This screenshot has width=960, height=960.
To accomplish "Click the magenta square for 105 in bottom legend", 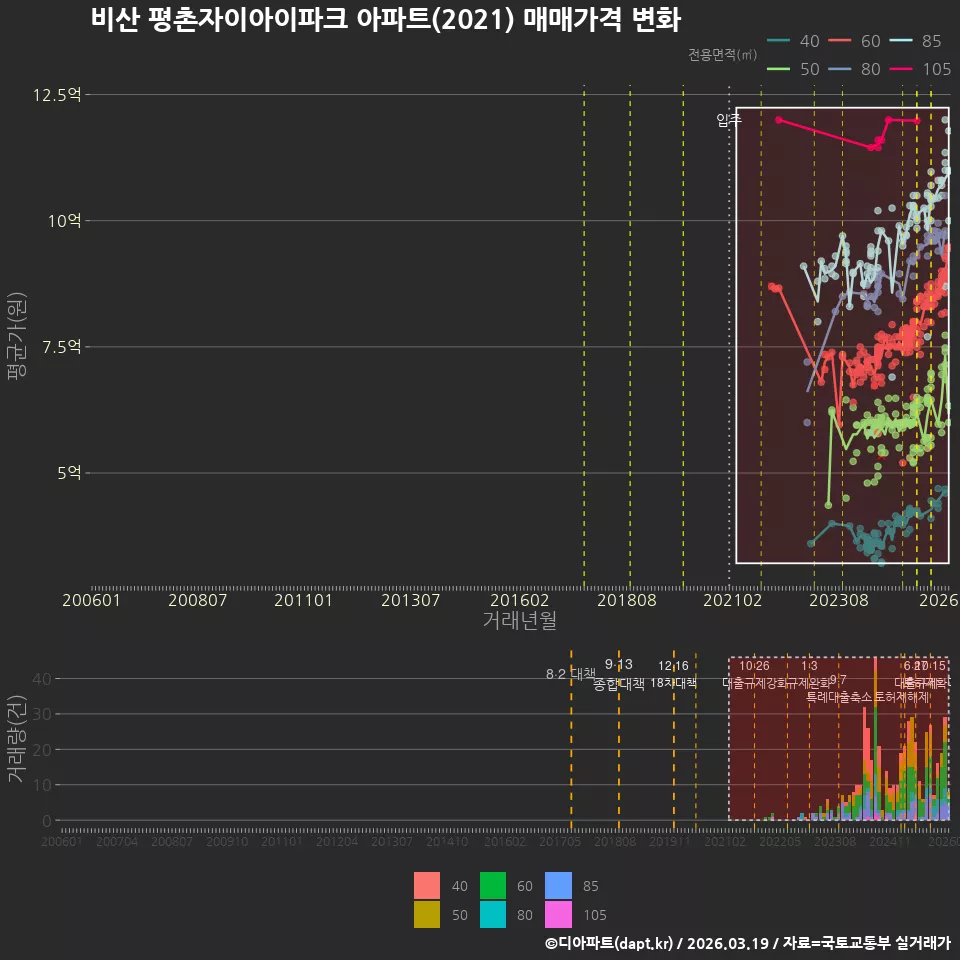I will click(558, 914).
